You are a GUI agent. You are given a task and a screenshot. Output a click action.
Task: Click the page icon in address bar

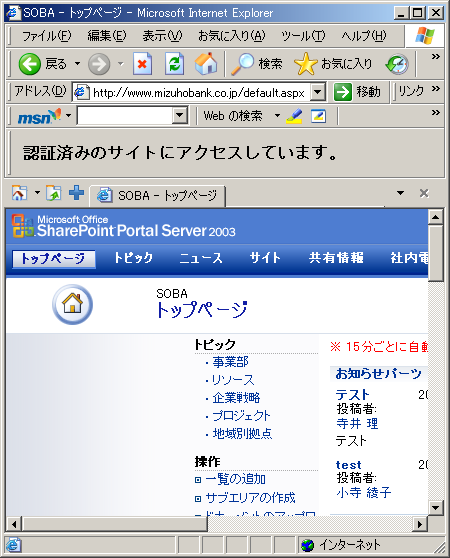point(81,93)
